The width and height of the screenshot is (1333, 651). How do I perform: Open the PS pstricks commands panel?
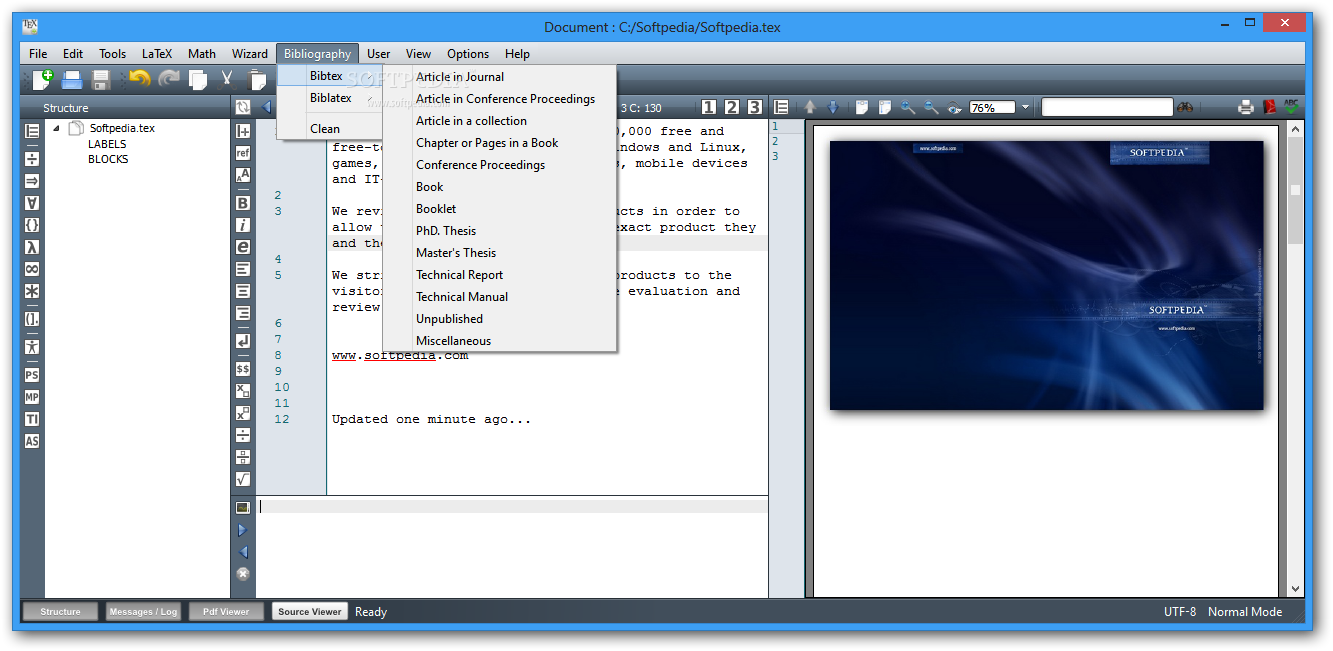32,375
